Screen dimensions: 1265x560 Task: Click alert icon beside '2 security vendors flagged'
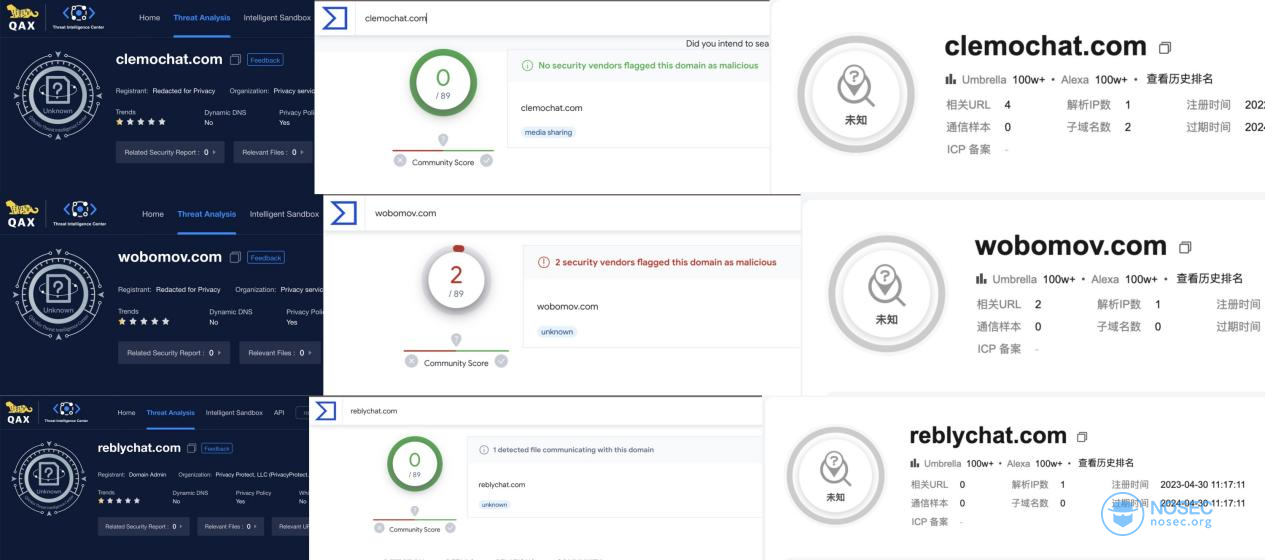point(544,262)
